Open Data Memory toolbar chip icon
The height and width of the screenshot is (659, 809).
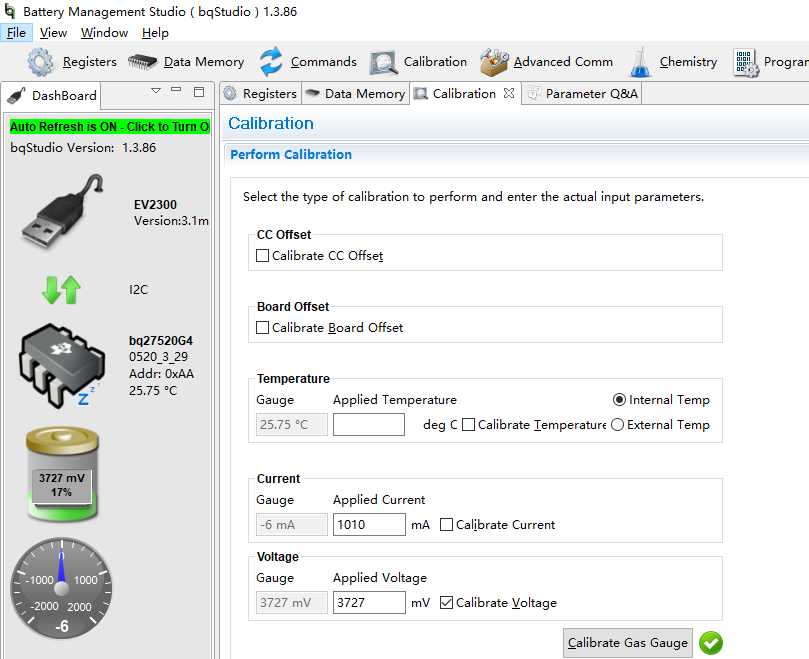142,62
